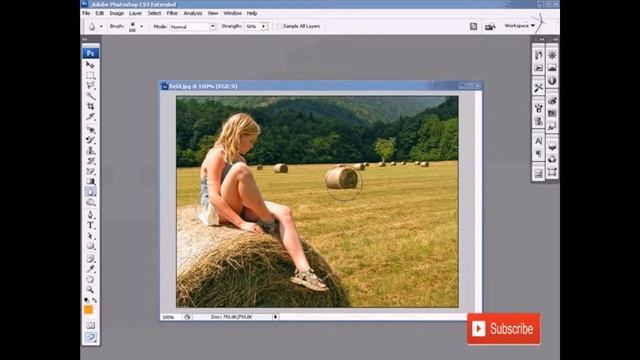Viewport: 640px width, 360px height.
Task: Select the Move tool
Action: point(90,65)
